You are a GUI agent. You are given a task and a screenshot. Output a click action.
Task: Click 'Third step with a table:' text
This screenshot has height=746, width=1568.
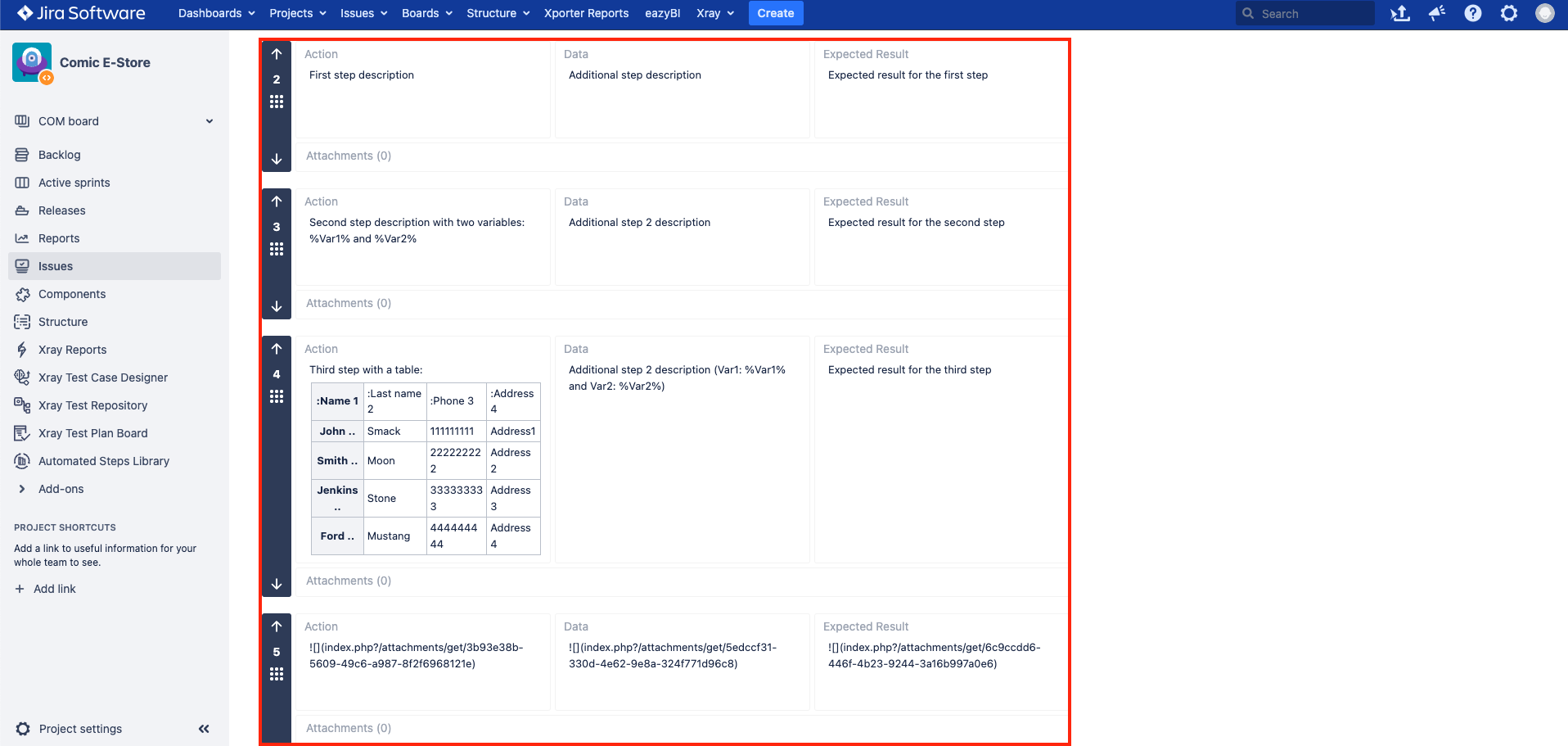point(366,369)
